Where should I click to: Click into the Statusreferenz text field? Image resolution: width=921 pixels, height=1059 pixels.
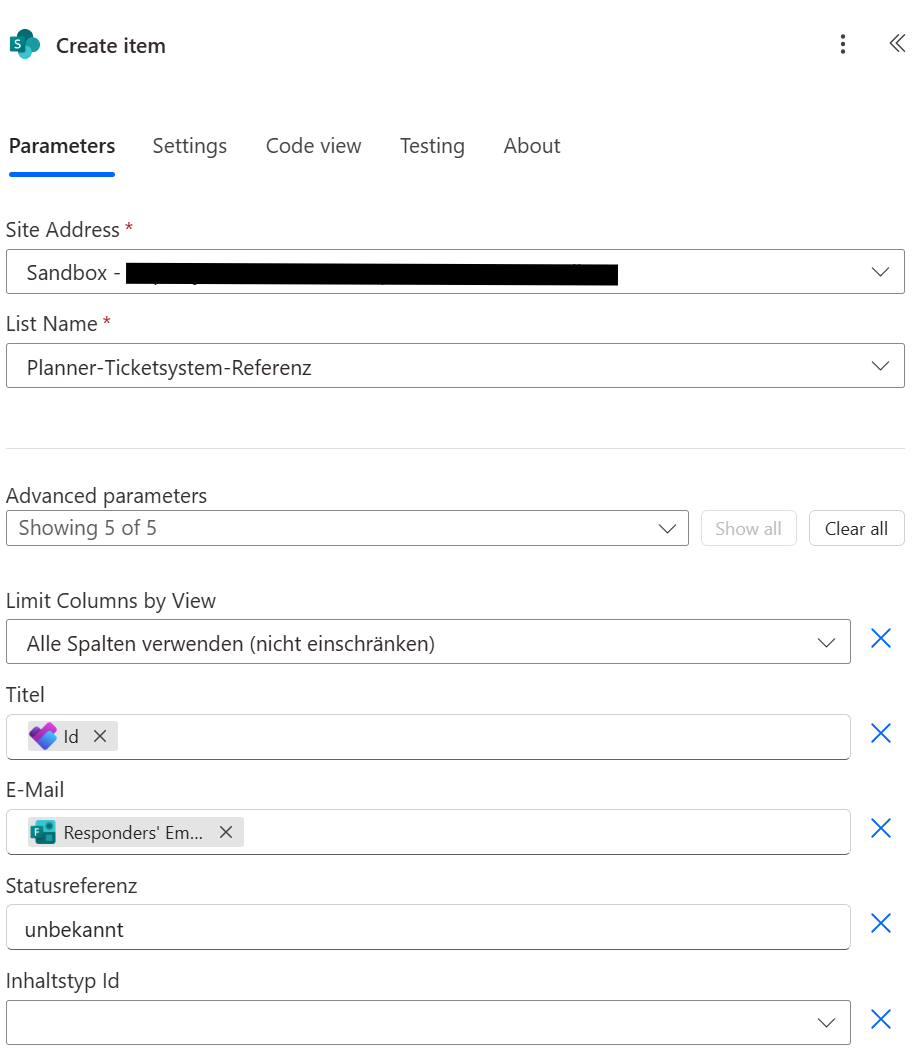(428, 929)
